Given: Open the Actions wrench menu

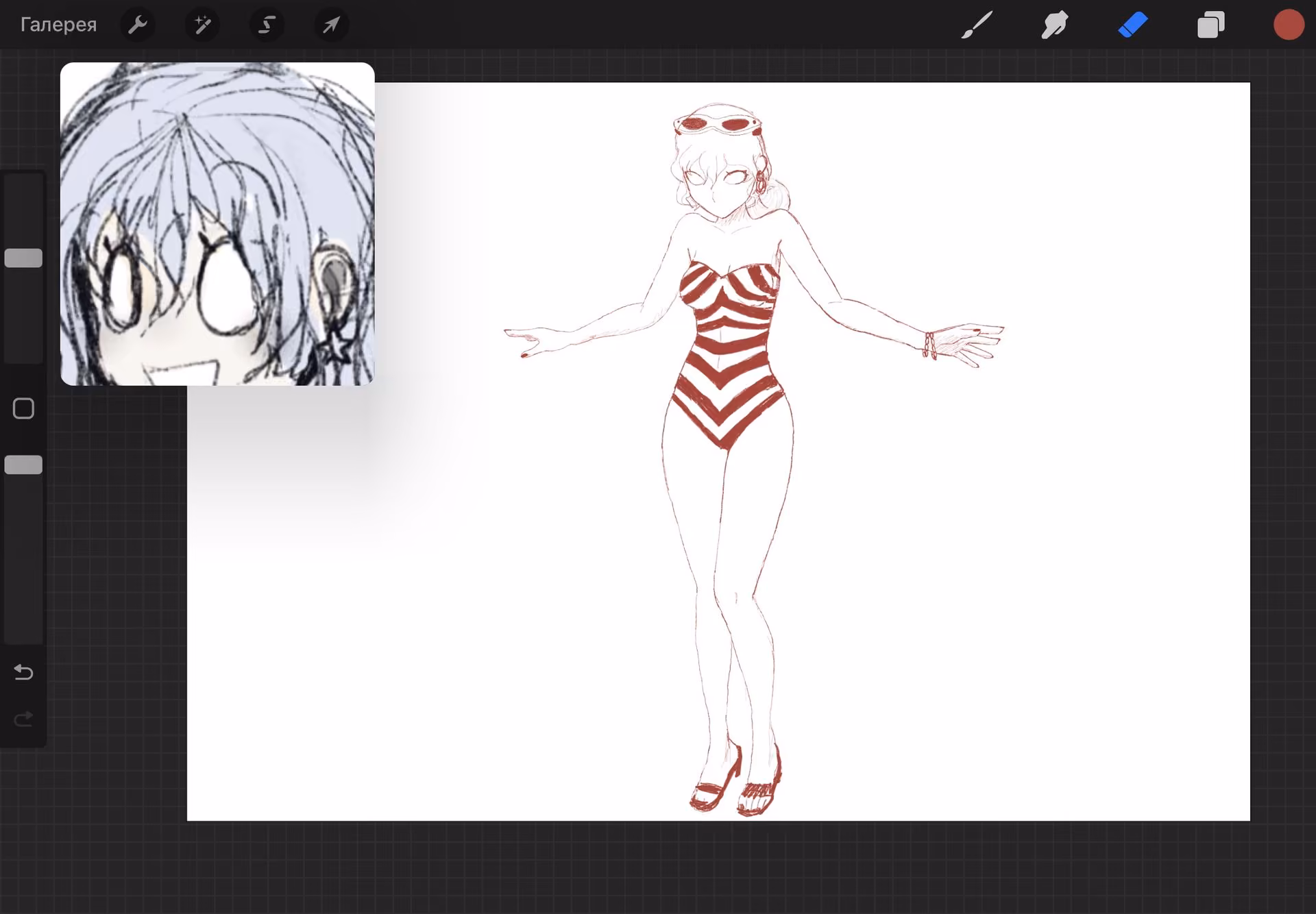Looking at the screenshot, I should click(x=138, y=25).
